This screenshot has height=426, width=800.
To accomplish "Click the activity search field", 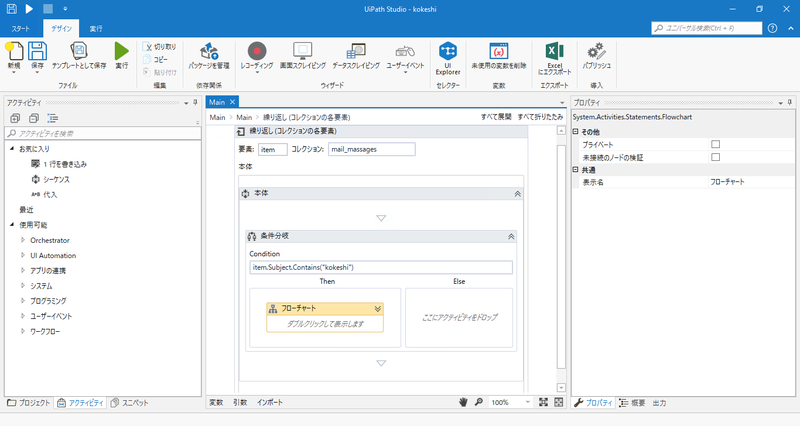I will (x=103, y=133).
